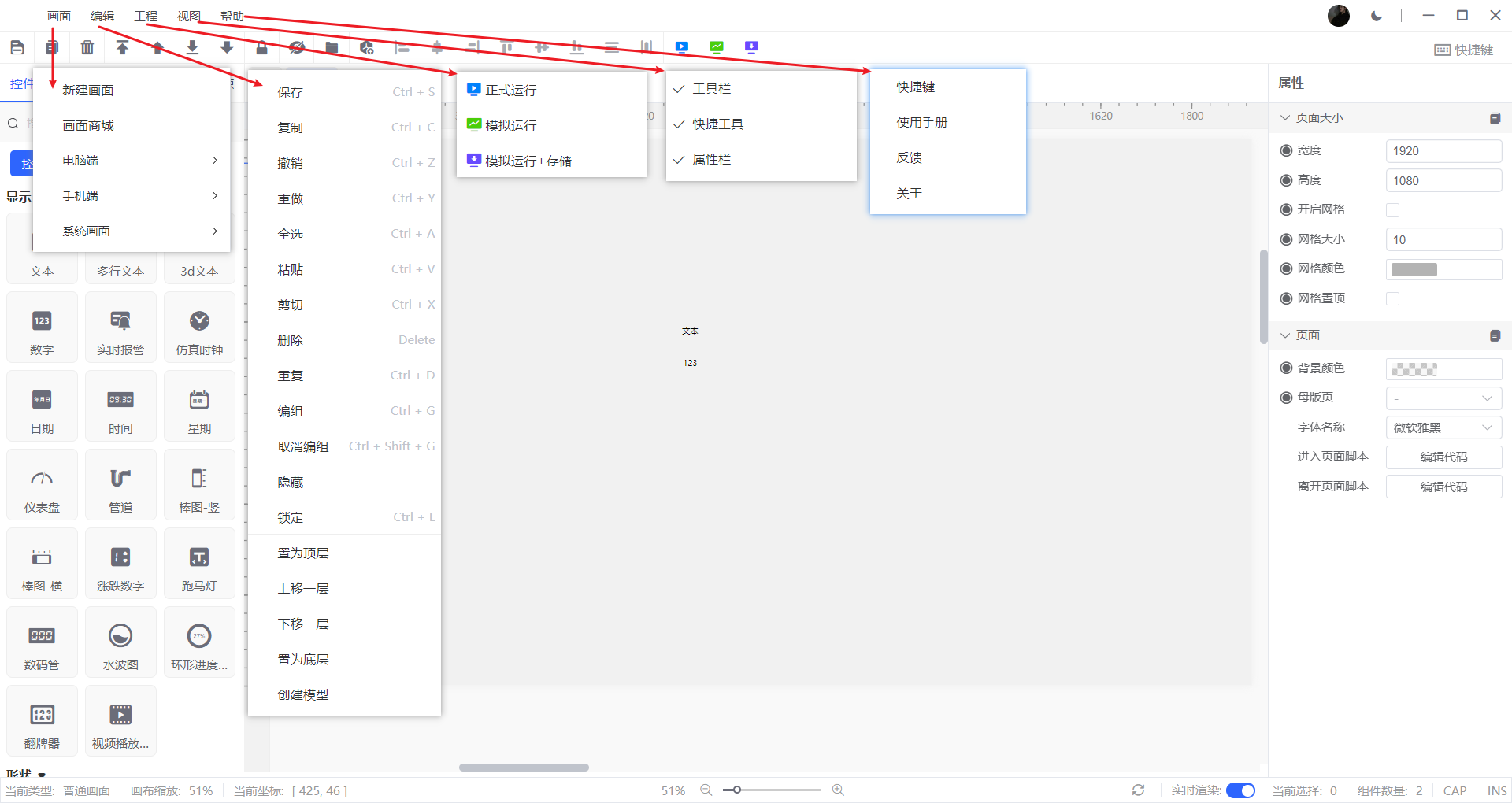Open the 字体名称 font dropdown

(1443, 427)
